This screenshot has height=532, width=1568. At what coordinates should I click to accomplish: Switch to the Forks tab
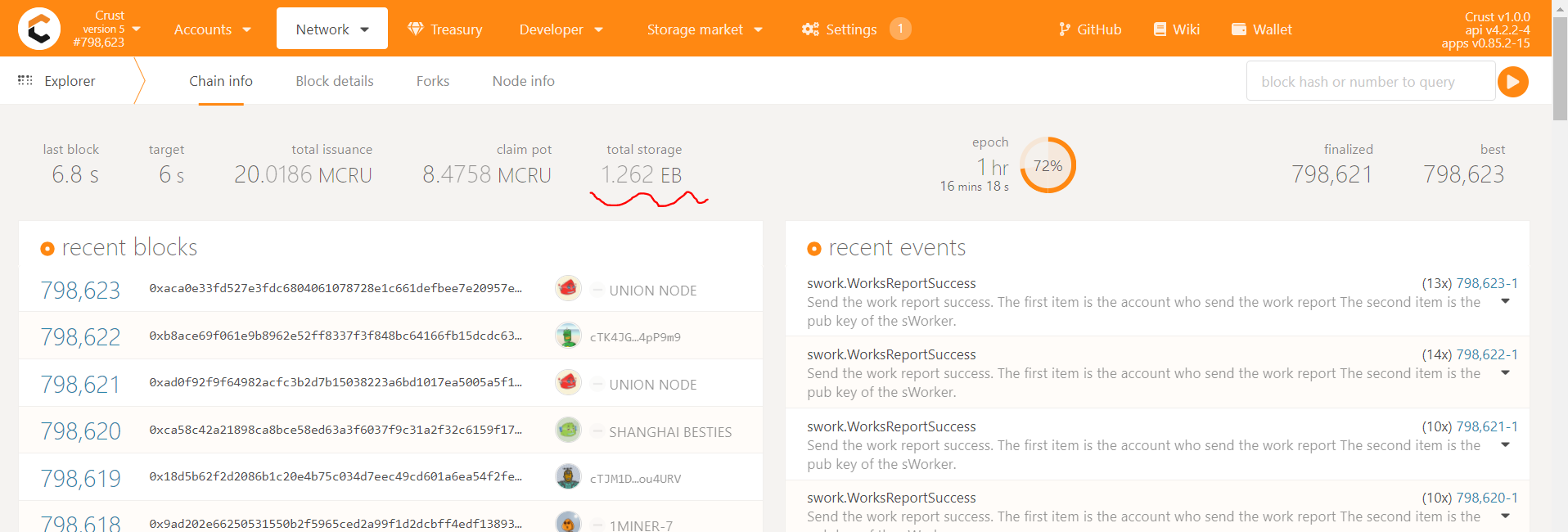coord(433,81)
